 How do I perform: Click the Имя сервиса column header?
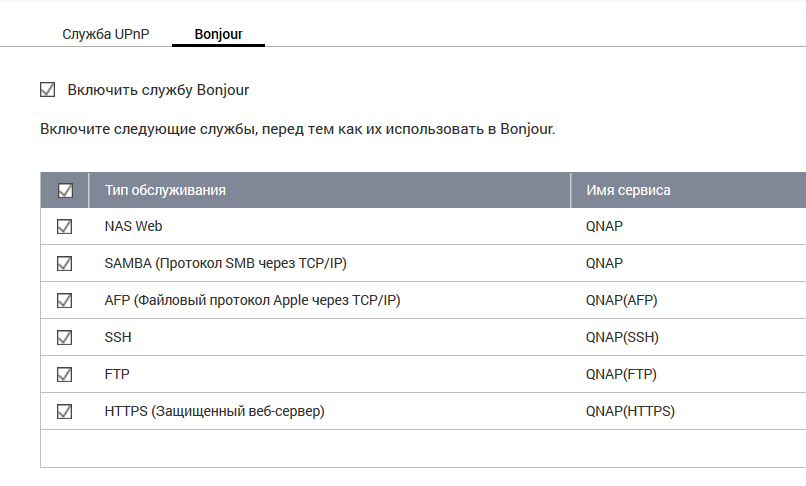(628, 190)
